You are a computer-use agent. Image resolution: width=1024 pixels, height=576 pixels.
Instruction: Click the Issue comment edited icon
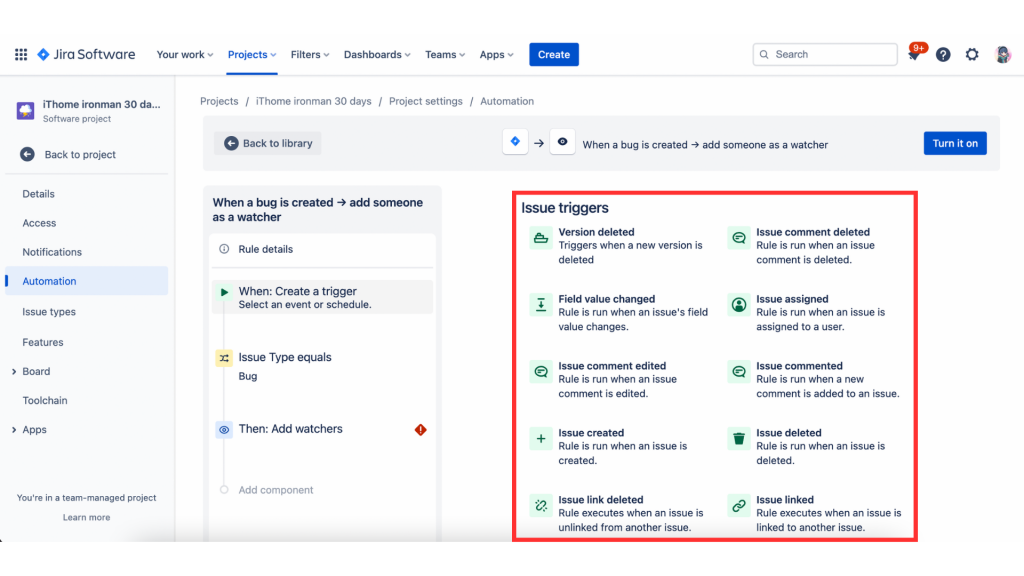pos(541,372)
